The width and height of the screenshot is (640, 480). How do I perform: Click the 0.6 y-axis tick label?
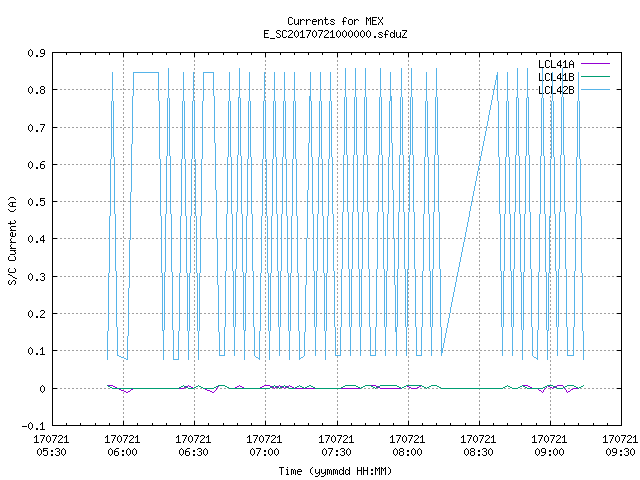36,165
